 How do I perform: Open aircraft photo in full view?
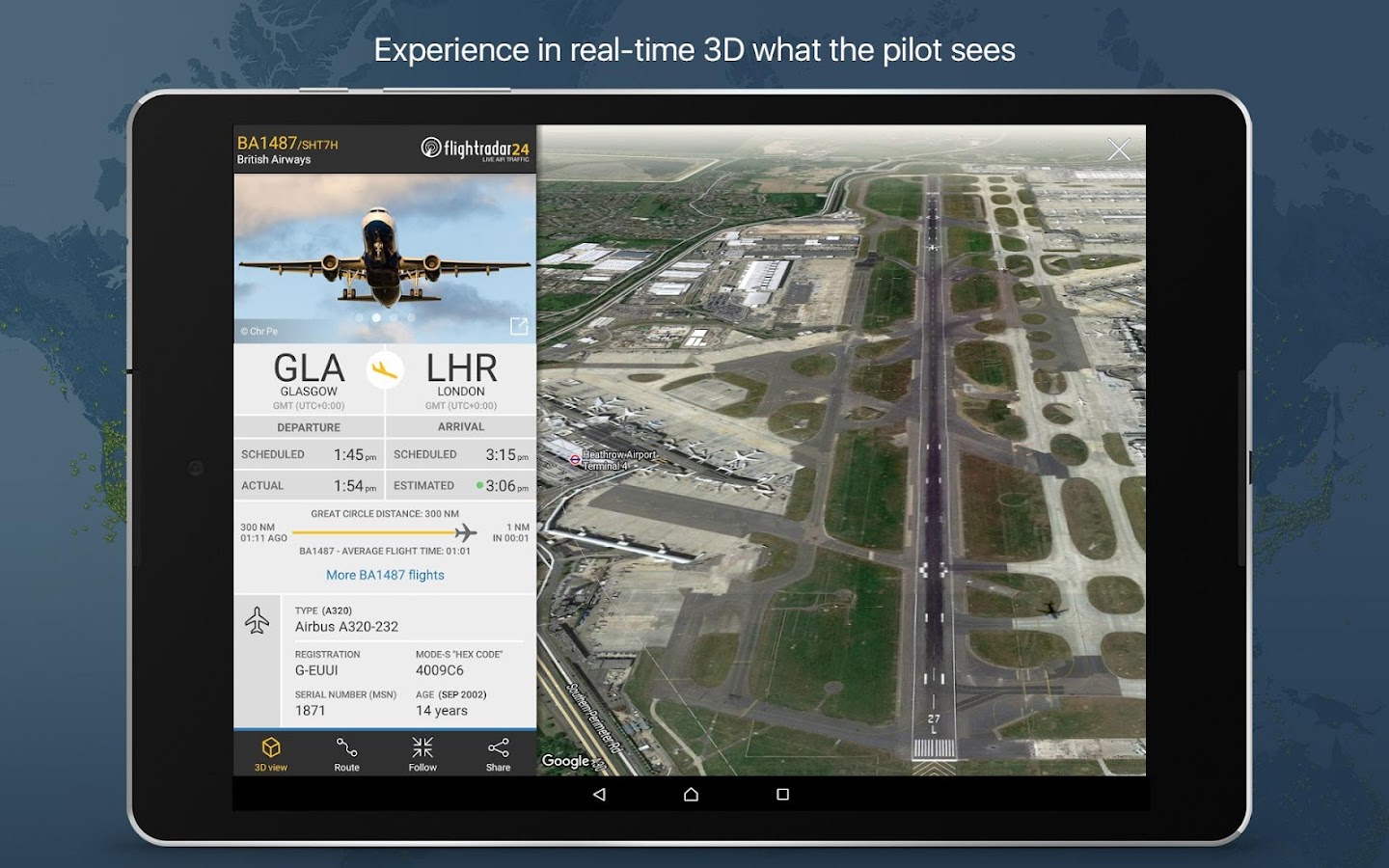pyautogui.click(x=519, y=326)
